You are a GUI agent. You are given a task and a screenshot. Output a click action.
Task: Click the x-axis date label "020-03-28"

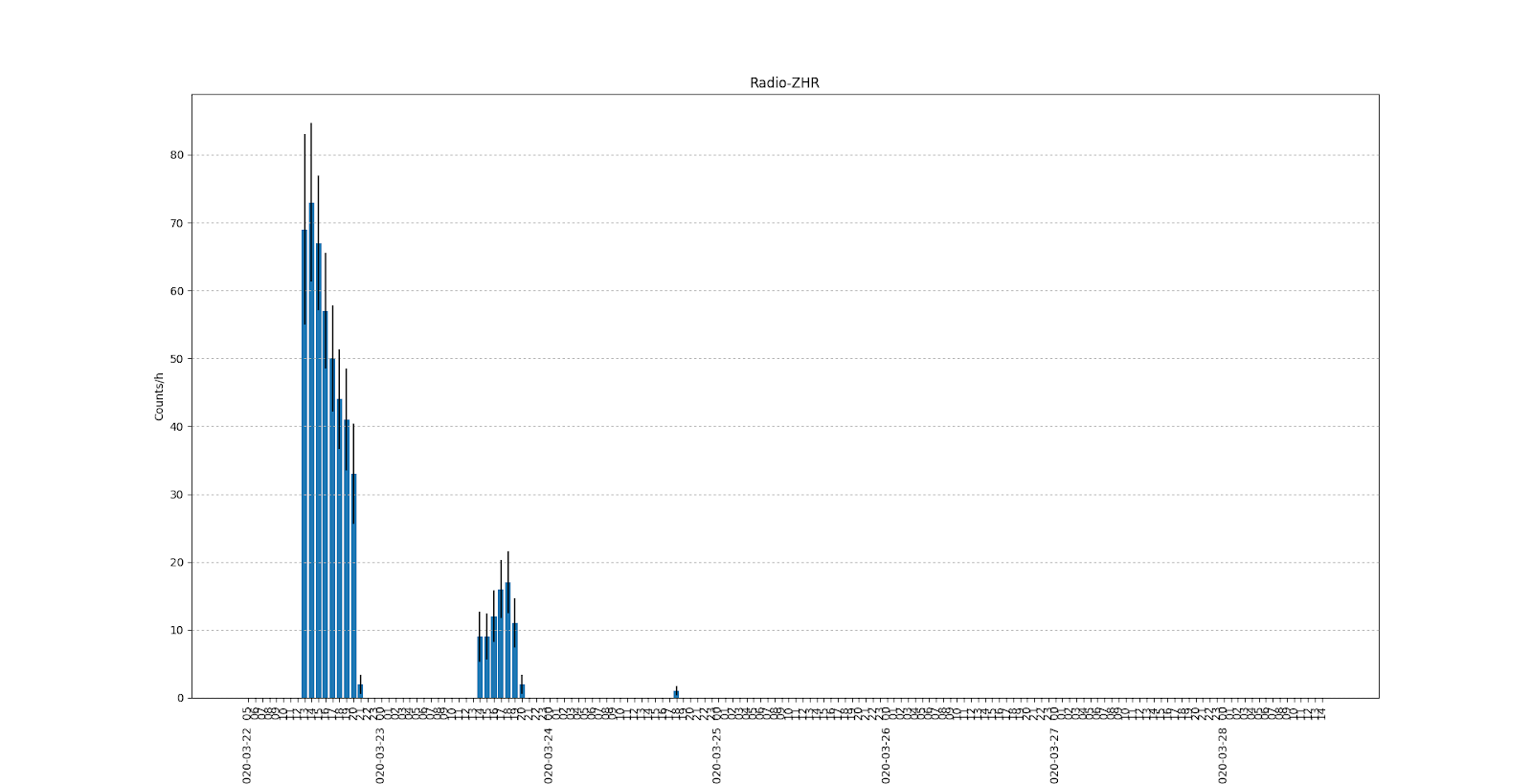(1223, 755)
